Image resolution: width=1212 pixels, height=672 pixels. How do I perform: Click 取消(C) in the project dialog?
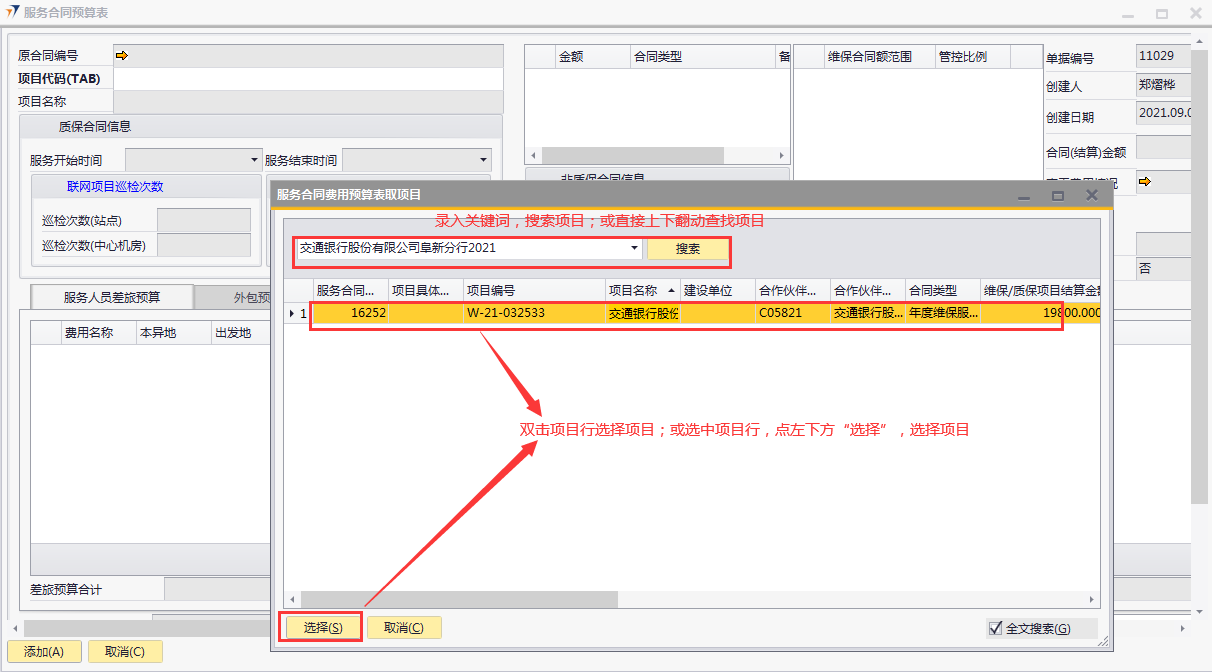[x=403, y=628]
